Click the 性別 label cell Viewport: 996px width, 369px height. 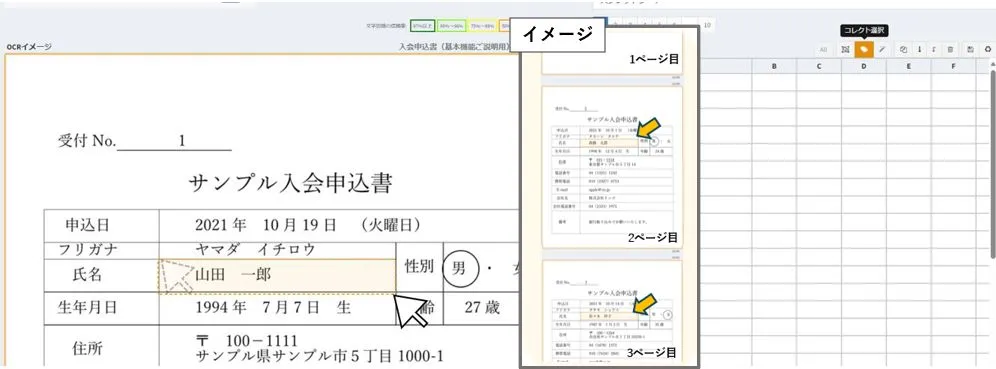click(x=419, y=267)
